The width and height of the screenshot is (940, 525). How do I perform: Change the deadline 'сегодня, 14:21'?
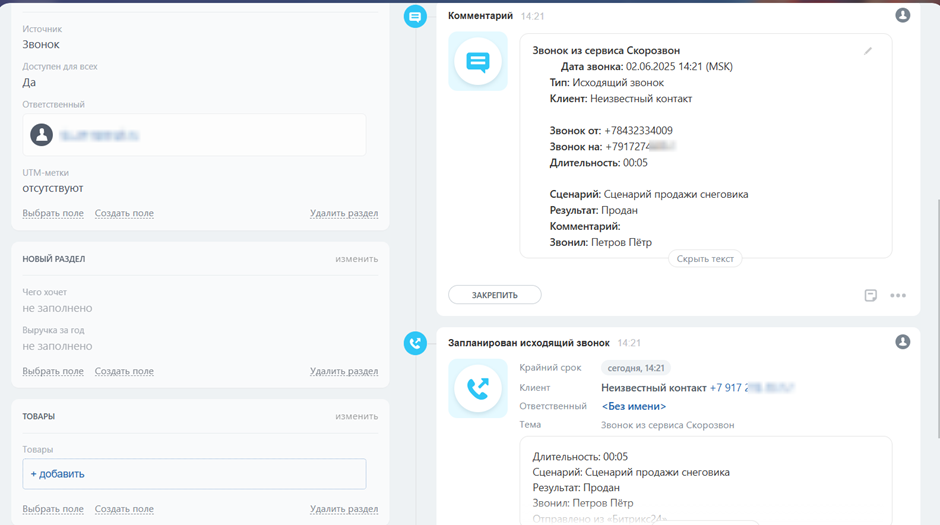click(x=635, y=368)
